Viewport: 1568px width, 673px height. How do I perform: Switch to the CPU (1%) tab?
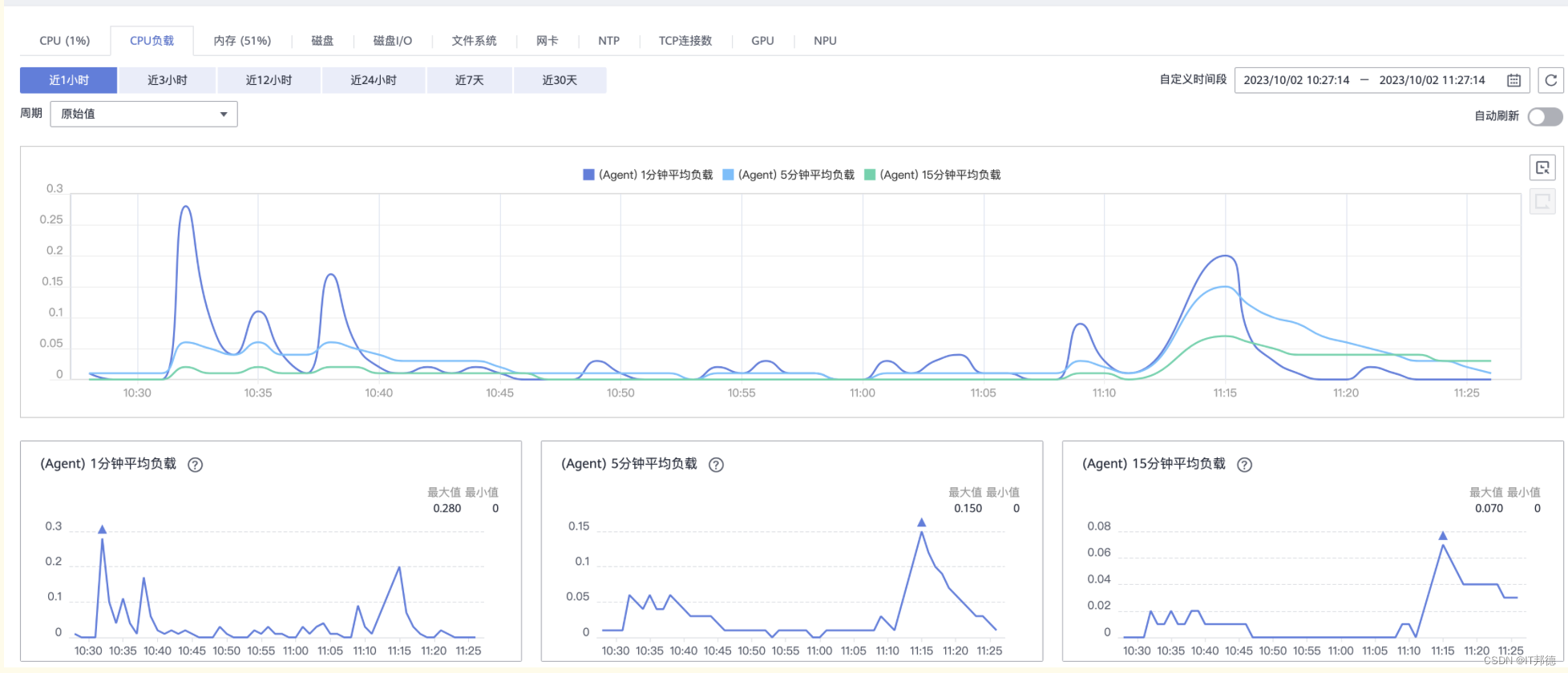click(65, 41)
